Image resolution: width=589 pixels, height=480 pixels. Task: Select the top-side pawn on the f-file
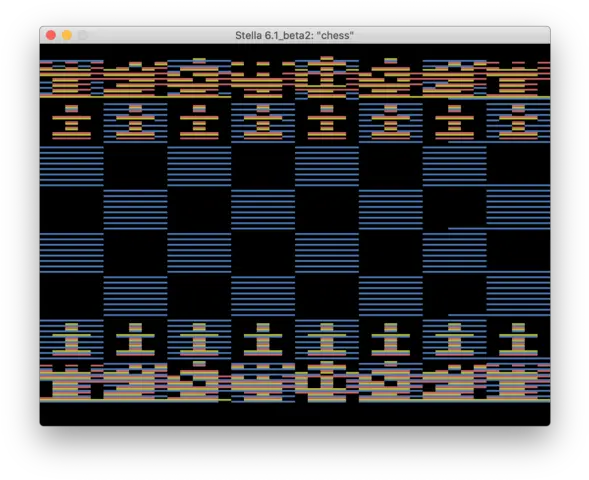[x=391, y=122]
